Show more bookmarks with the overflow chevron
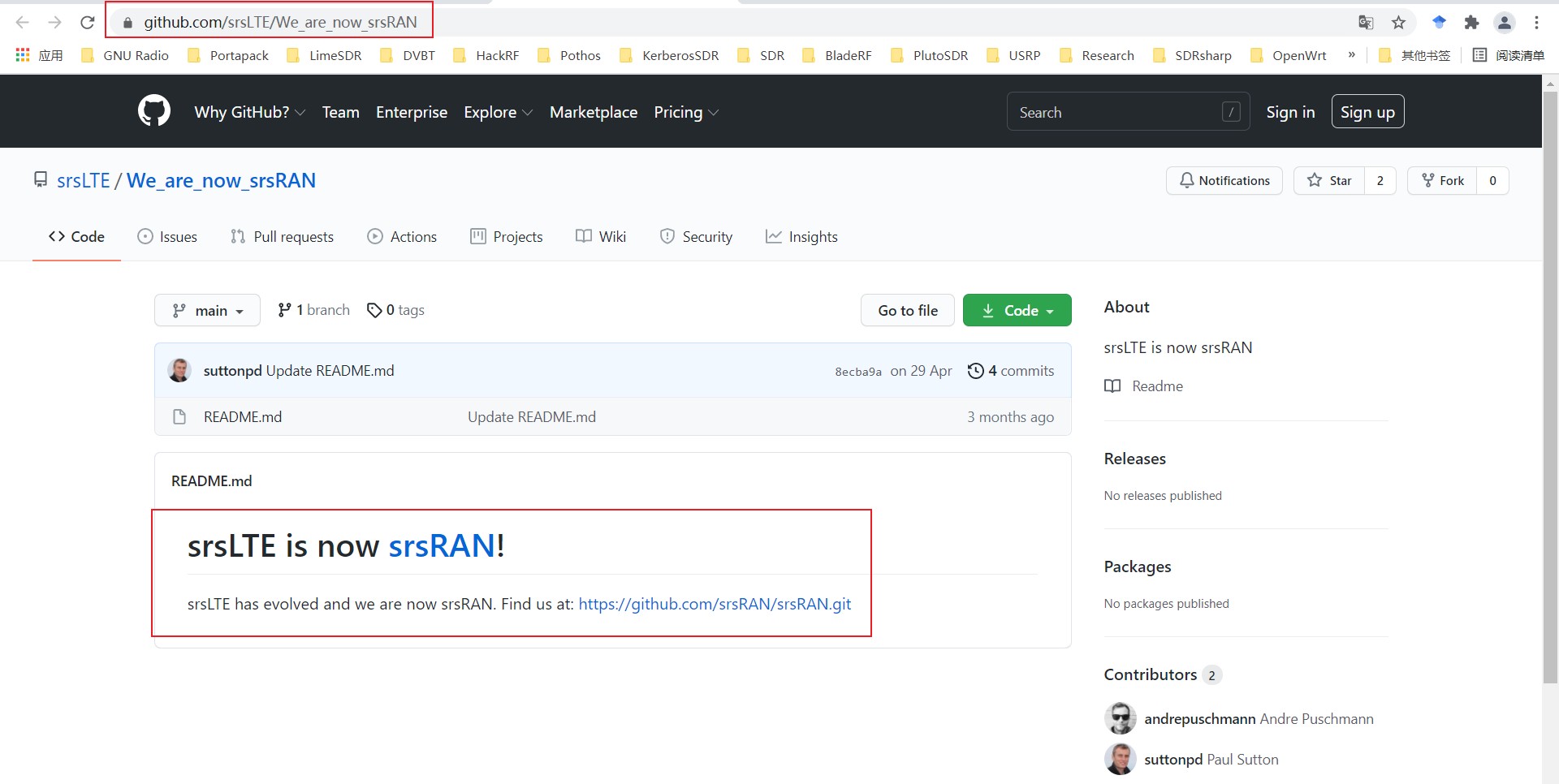This screenshot has height=784, width=1559. click(1351, 55)
